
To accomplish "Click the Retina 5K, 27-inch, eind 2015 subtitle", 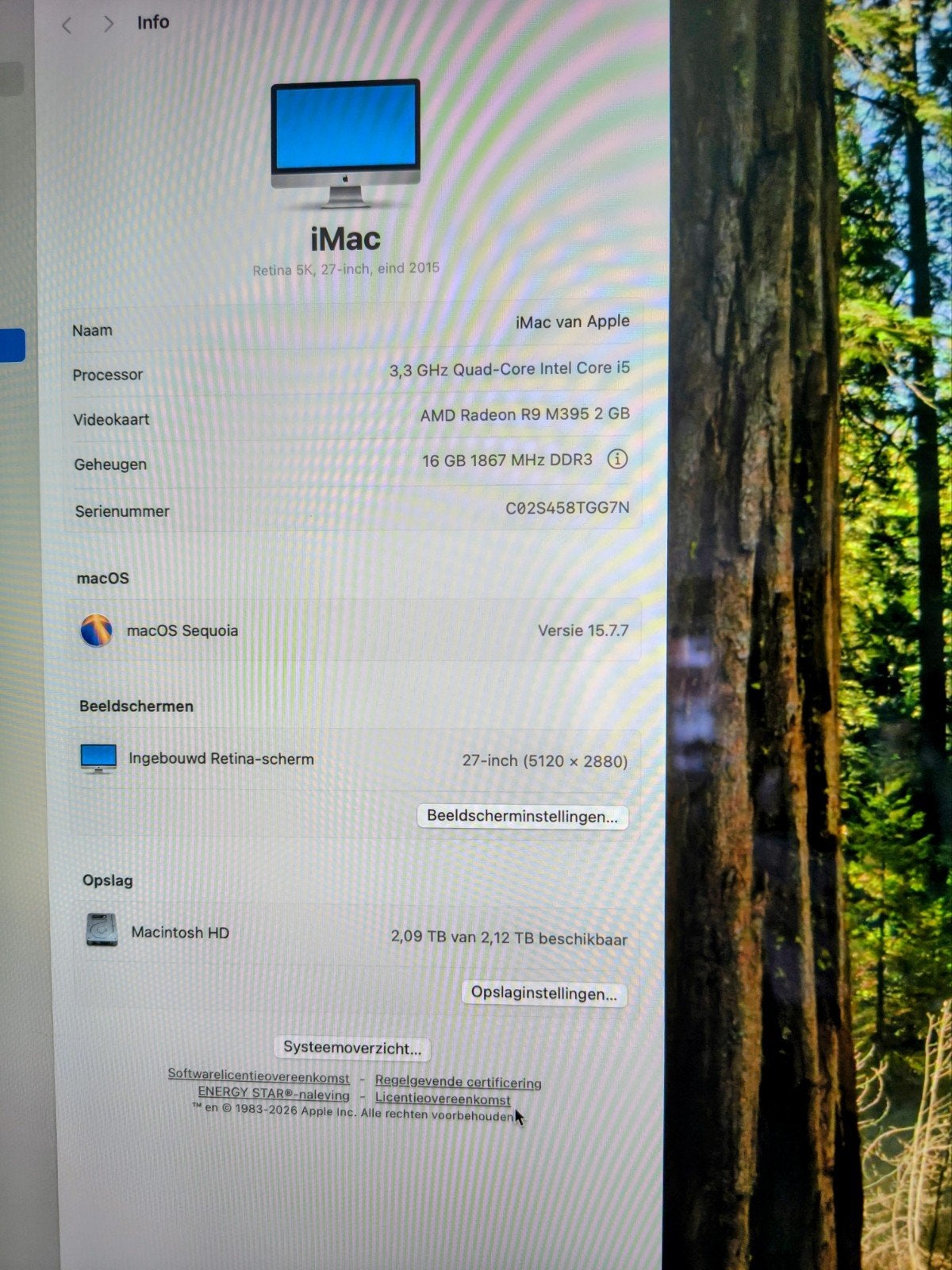I will 346,269.
